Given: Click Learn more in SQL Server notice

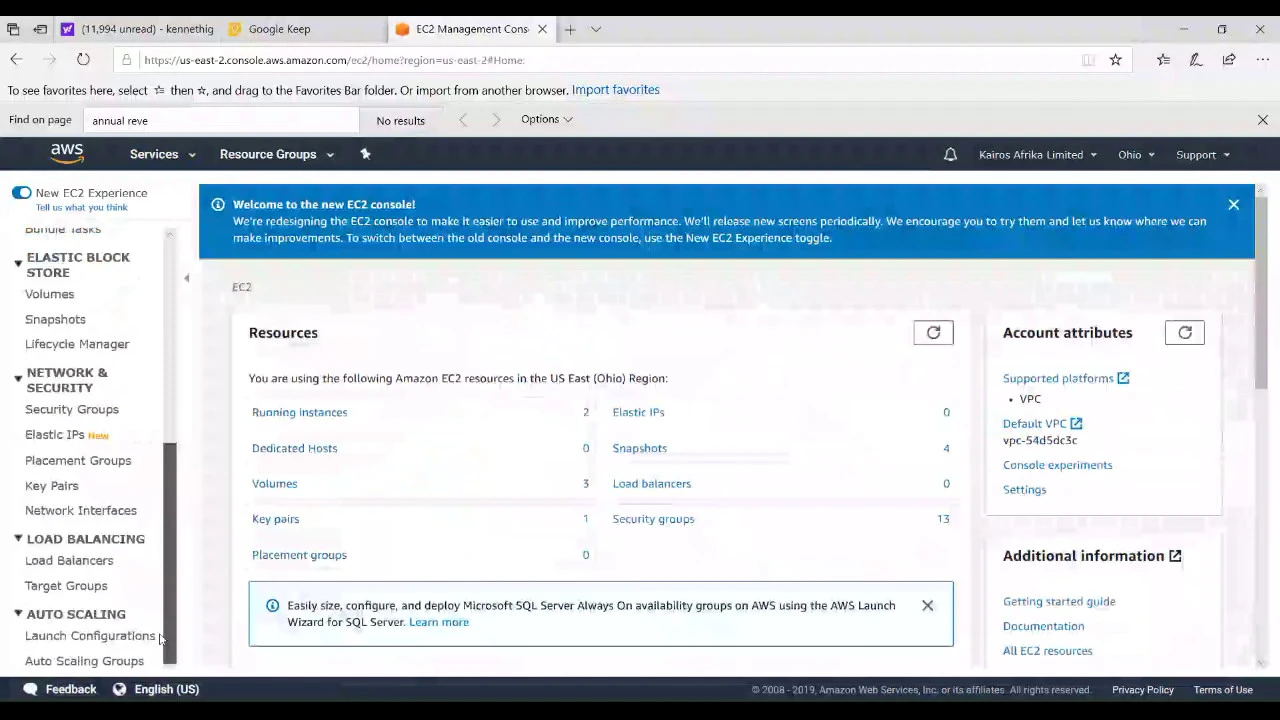Looking at the screenshot, I should 438,622.
